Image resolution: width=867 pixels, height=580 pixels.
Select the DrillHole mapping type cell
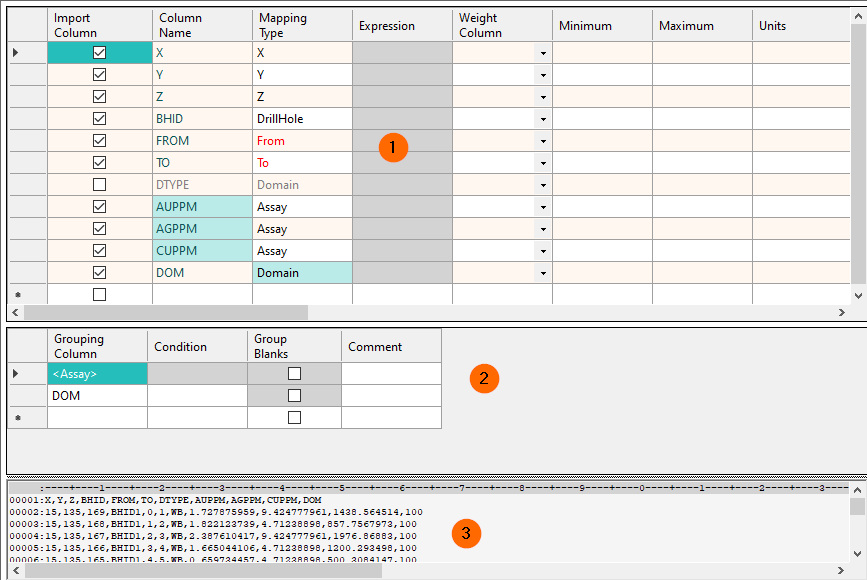coord(302,119)
